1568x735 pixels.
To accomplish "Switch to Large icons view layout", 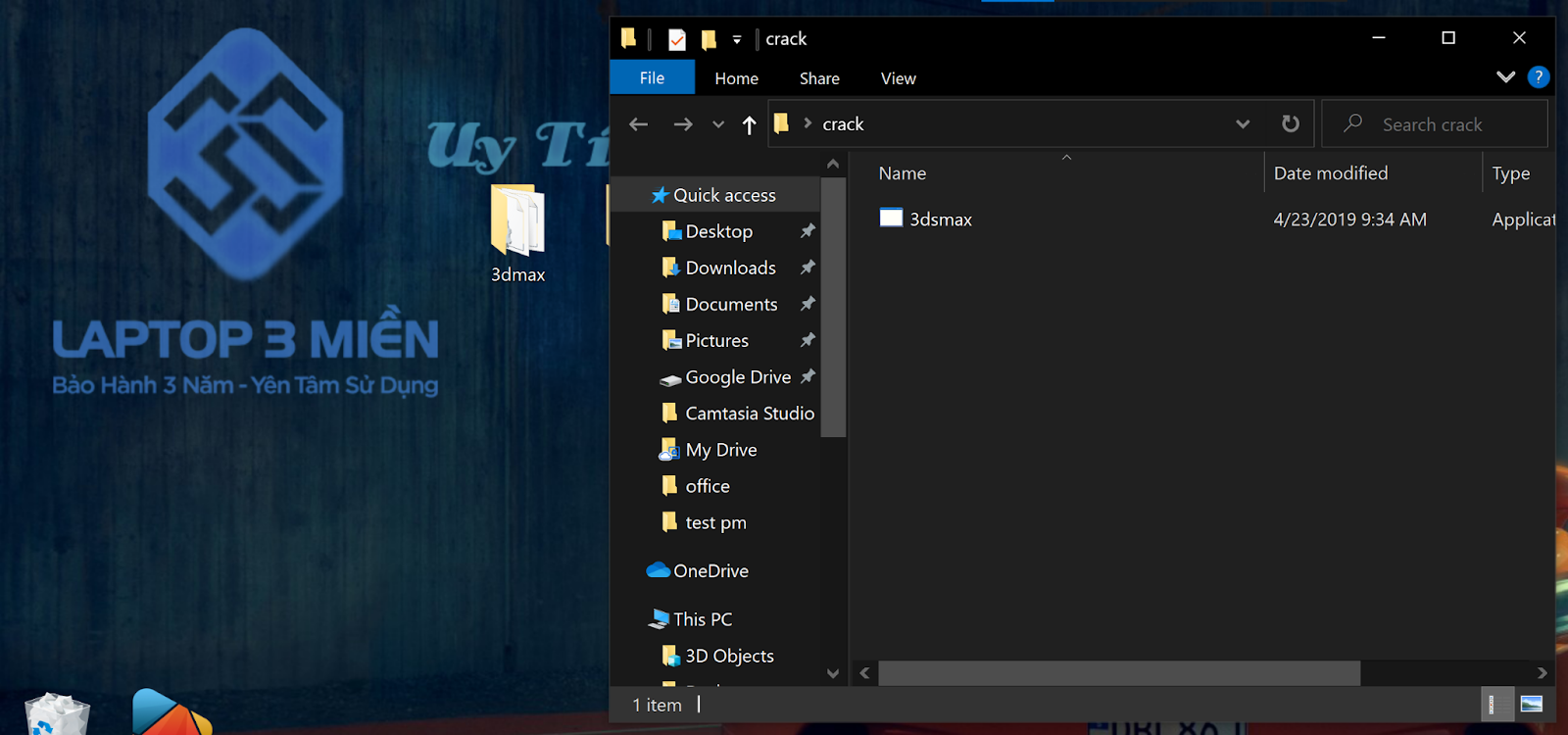I will point(1531,704).
